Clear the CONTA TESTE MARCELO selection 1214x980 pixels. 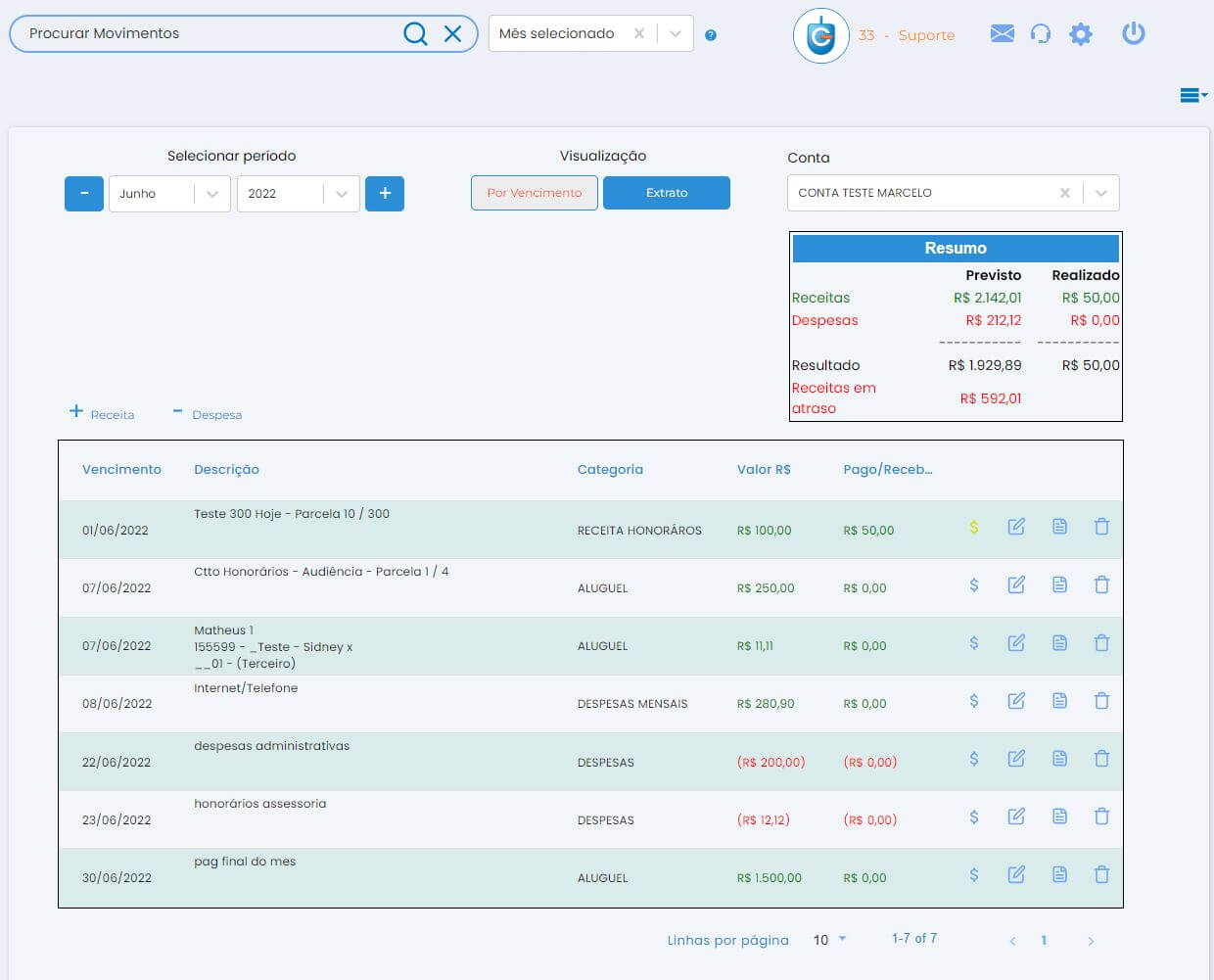click(x=1065, y=193)
